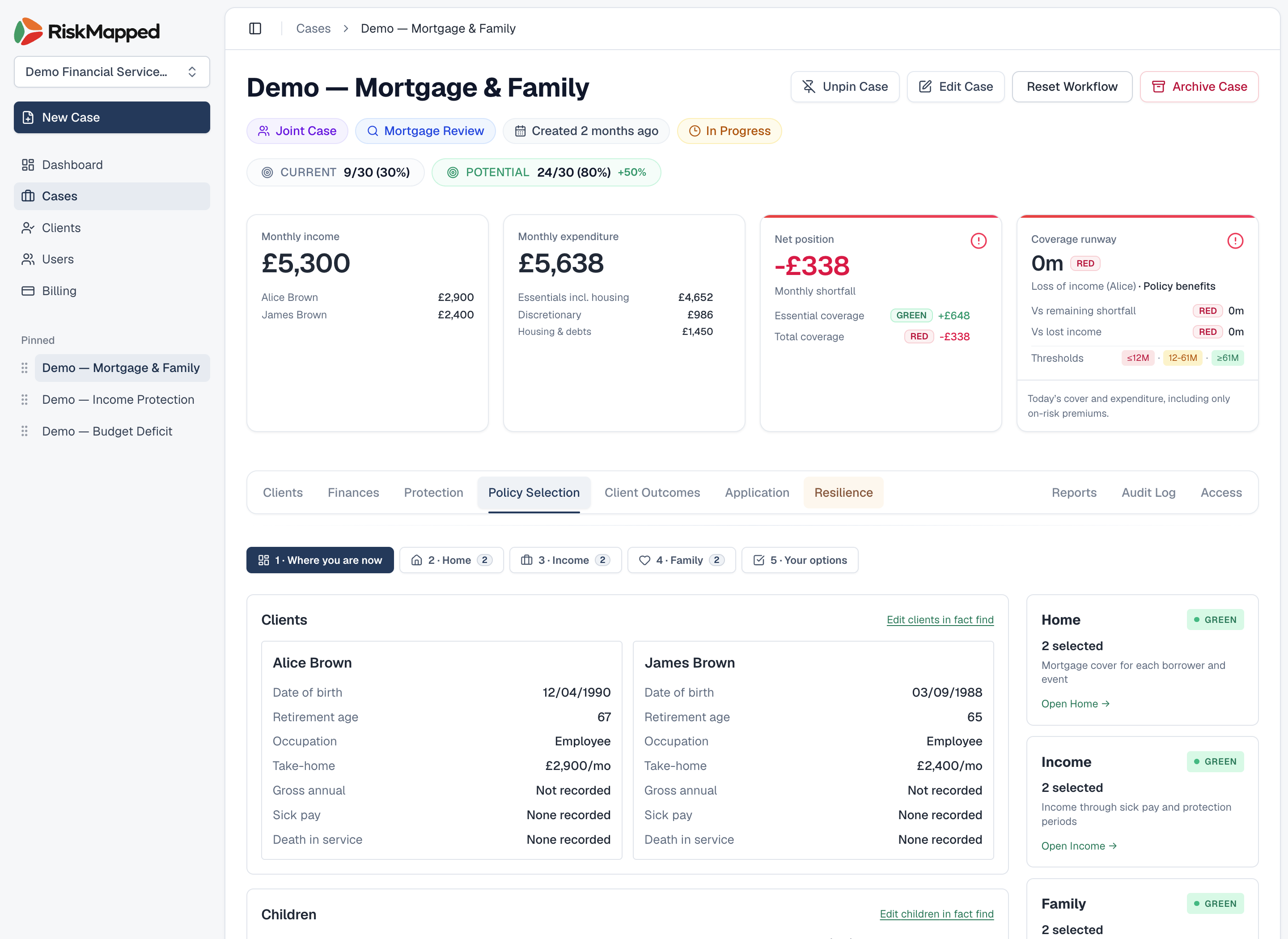This screenshot has height=939, width=1288.
Task: Open Users in the sidebar
Action: coord(112,259)
